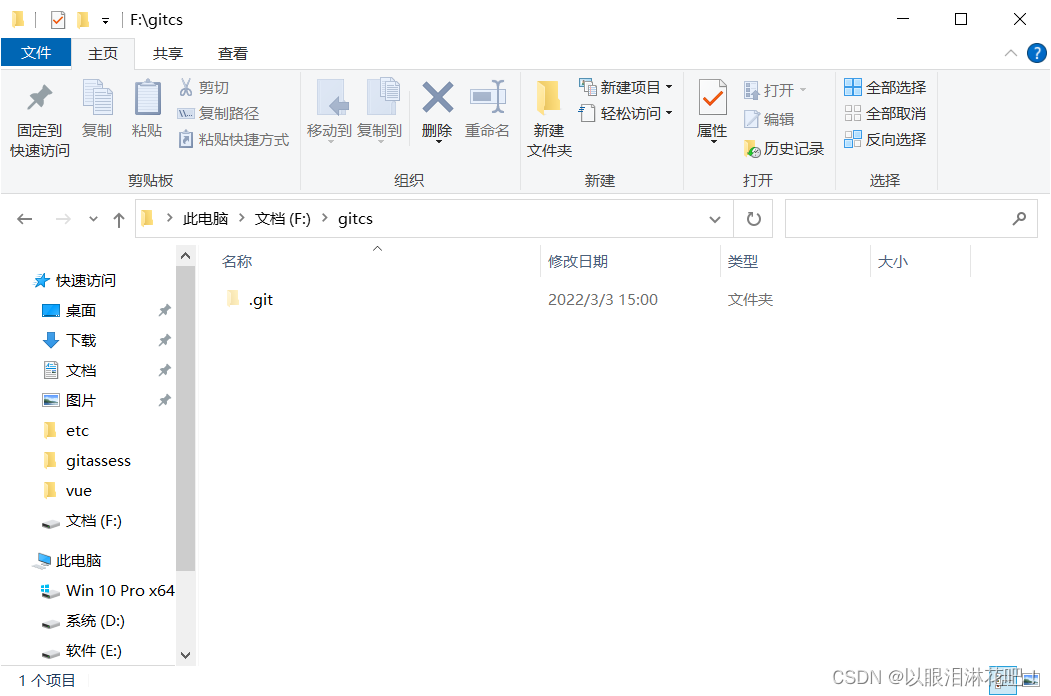Select Copy path (复制路径)
Image resolution: width=1051 pixels, height=696 pixels.
[x=219, y=113]
